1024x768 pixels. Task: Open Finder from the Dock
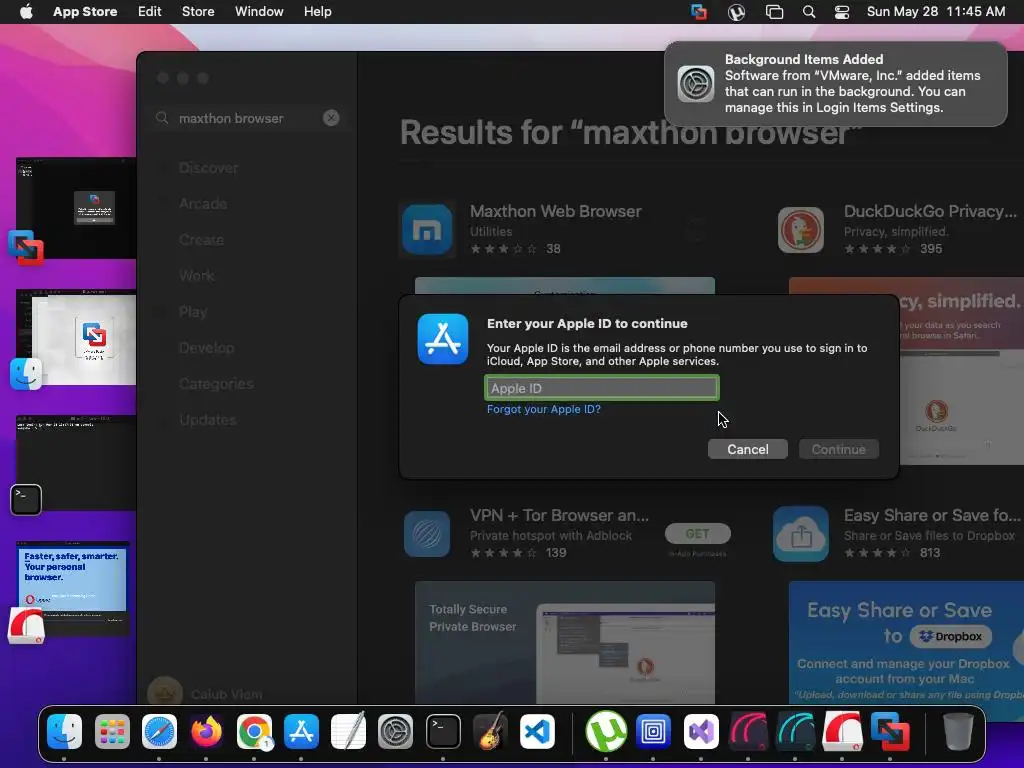[65, 731]
